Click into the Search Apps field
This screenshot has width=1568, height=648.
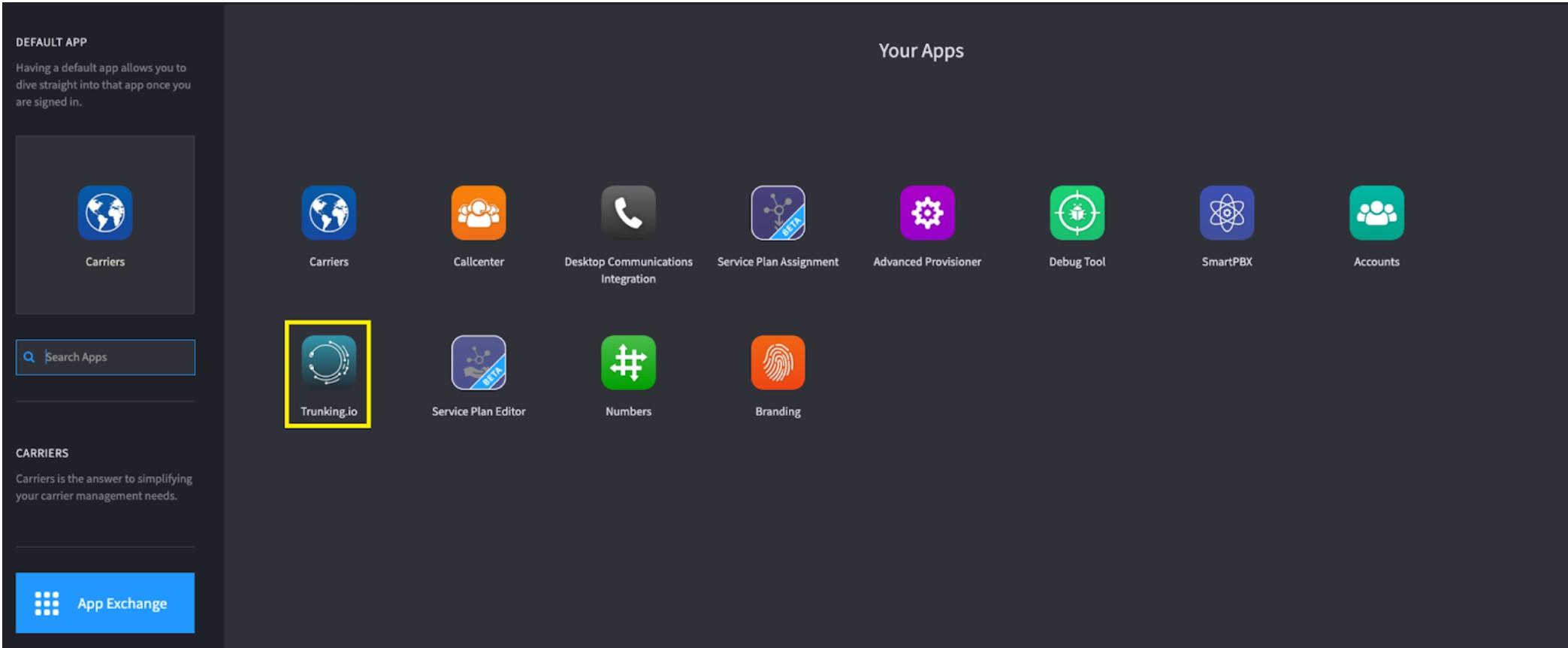click(116, 357)
